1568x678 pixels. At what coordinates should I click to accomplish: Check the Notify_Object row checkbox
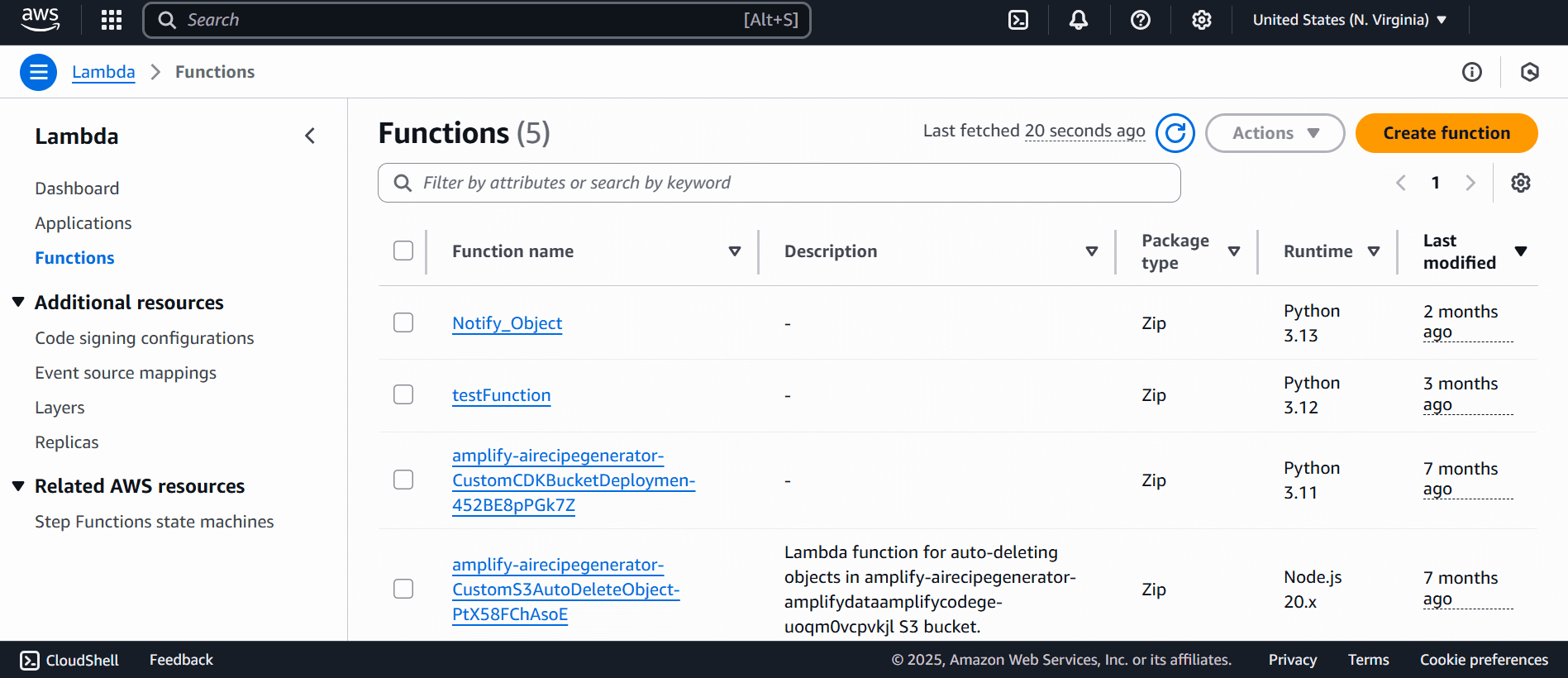pos(403,322)
